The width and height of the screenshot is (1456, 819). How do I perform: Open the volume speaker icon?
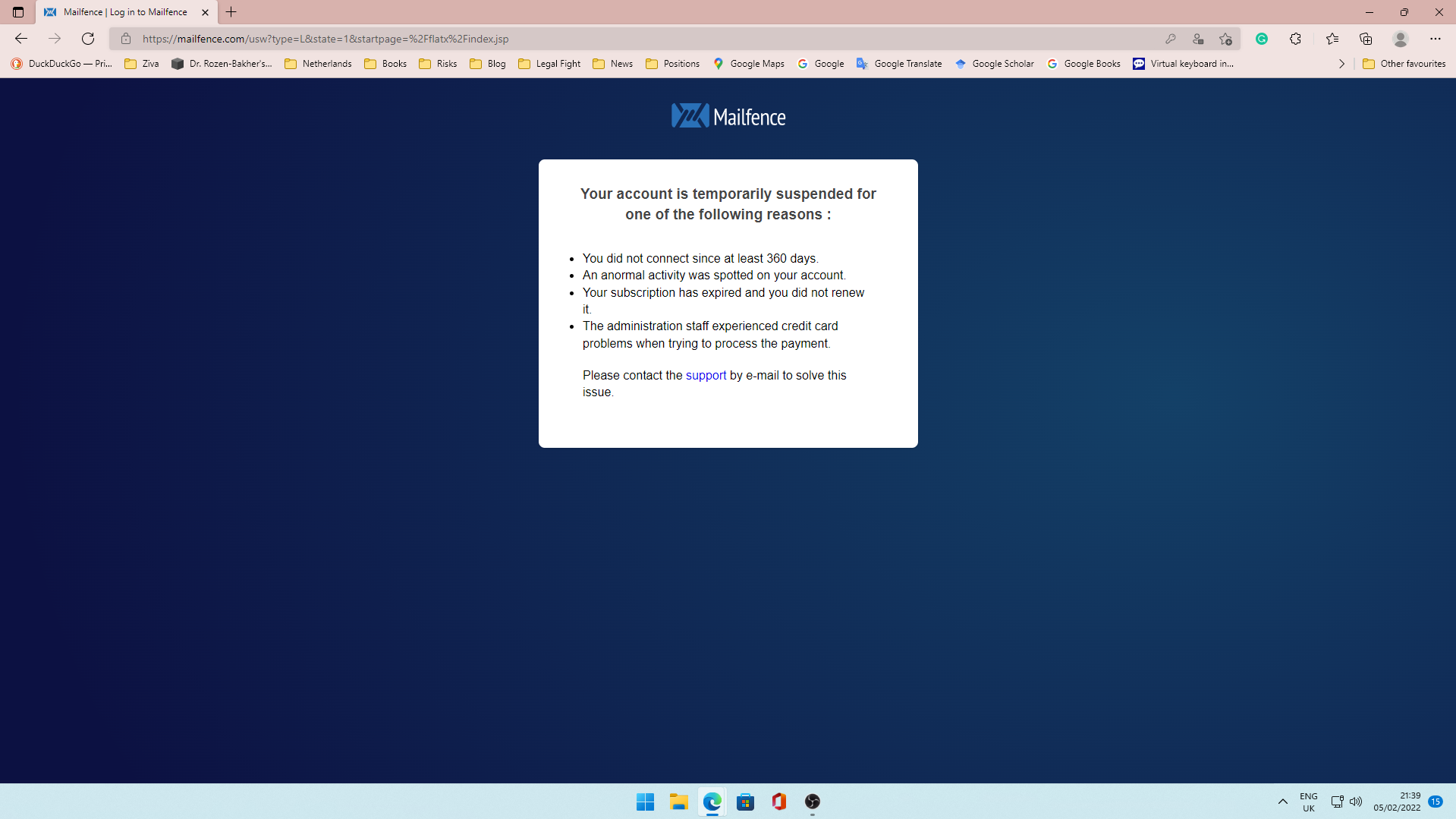[x=1356, y=802]
